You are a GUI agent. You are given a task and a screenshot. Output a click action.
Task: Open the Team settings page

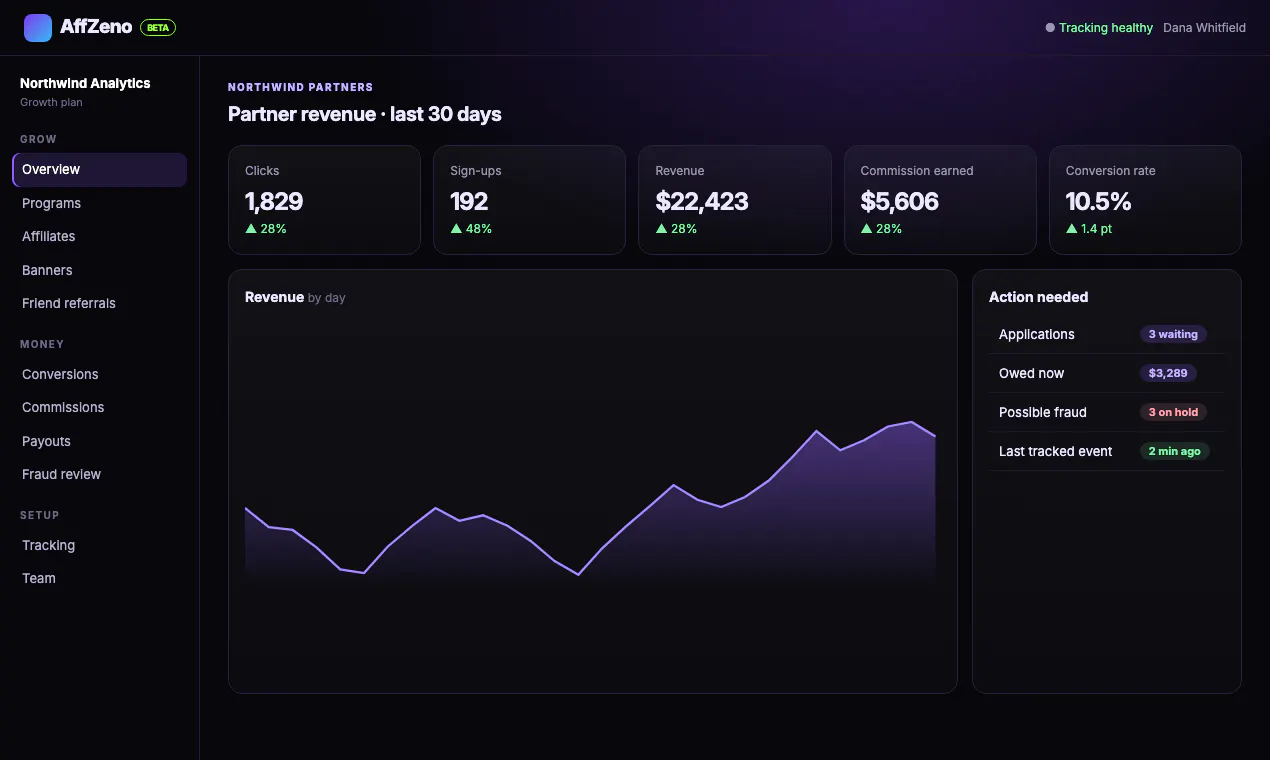pos(99,578)
